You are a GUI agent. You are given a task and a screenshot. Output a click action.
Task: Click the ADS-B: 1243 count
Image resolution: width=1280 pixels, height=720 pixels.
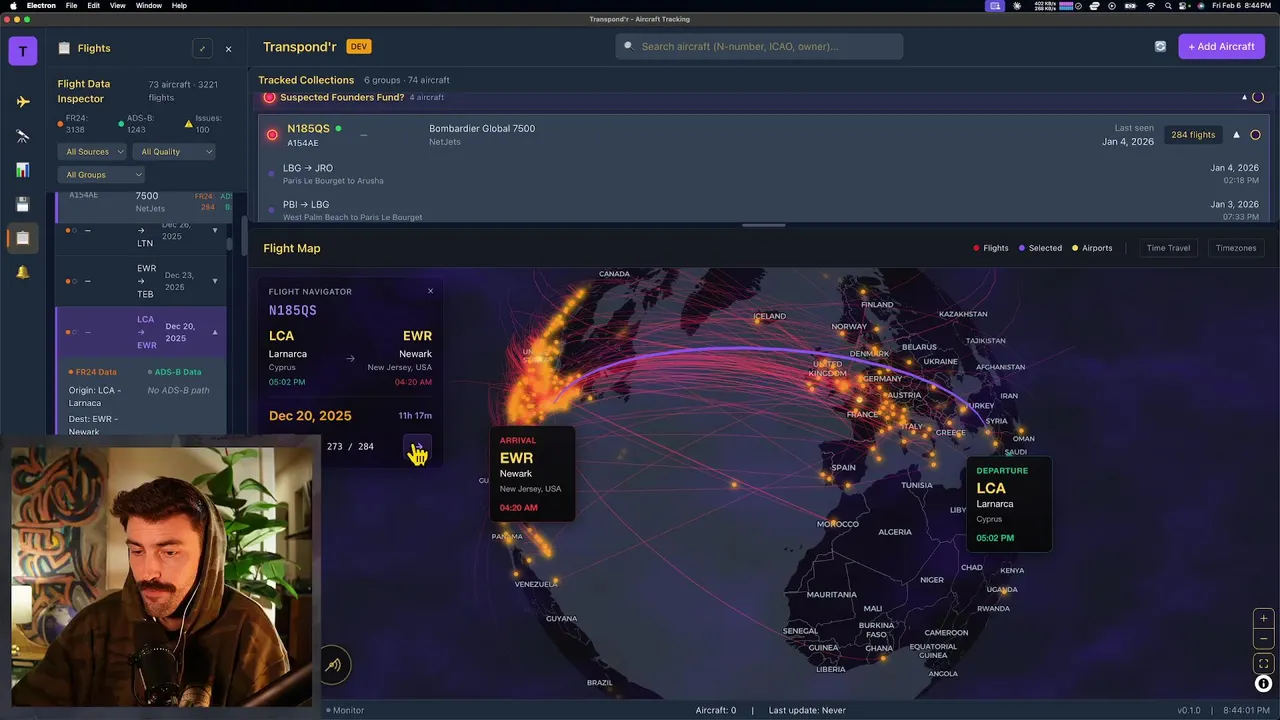(137, 124)
